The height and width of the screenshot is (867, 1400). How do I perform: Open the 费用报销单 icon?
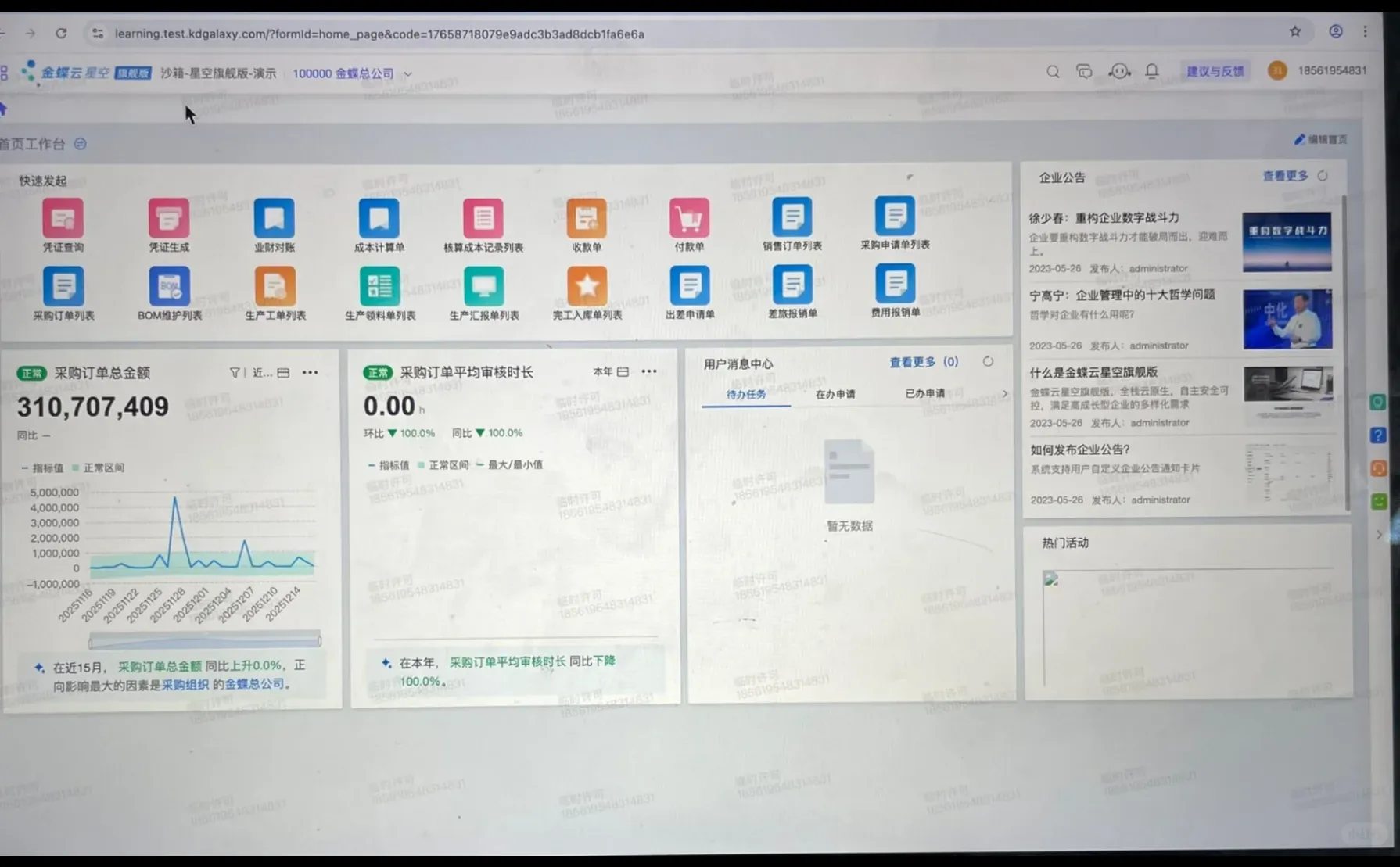pyautogui.click(x=894, y=286)
